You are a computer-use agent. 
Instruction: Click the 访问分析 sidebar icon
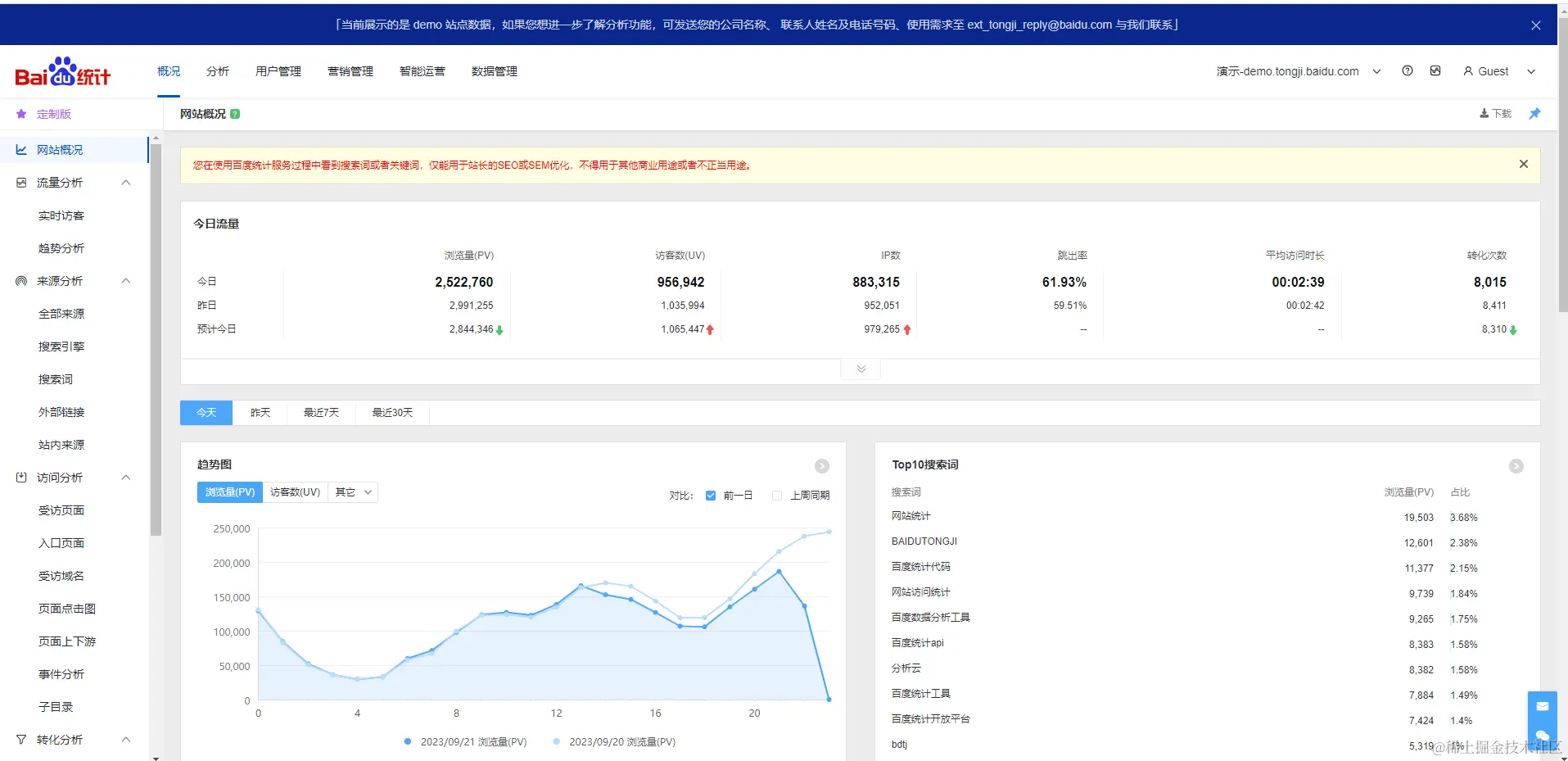[21, 478]
